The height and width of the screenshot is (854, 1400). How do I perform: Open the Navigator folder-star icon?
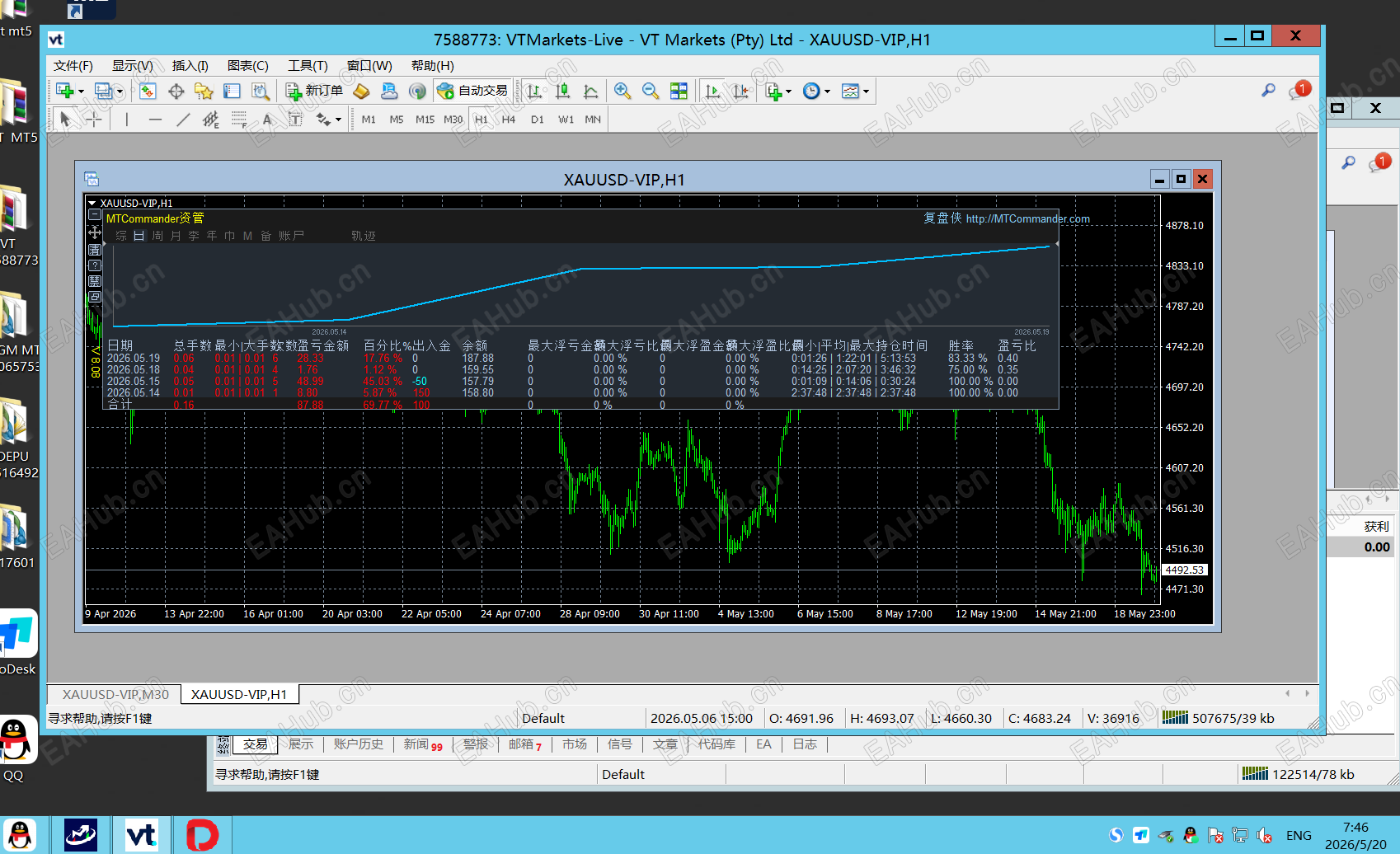pyautogui.click(x=204, y=91)
